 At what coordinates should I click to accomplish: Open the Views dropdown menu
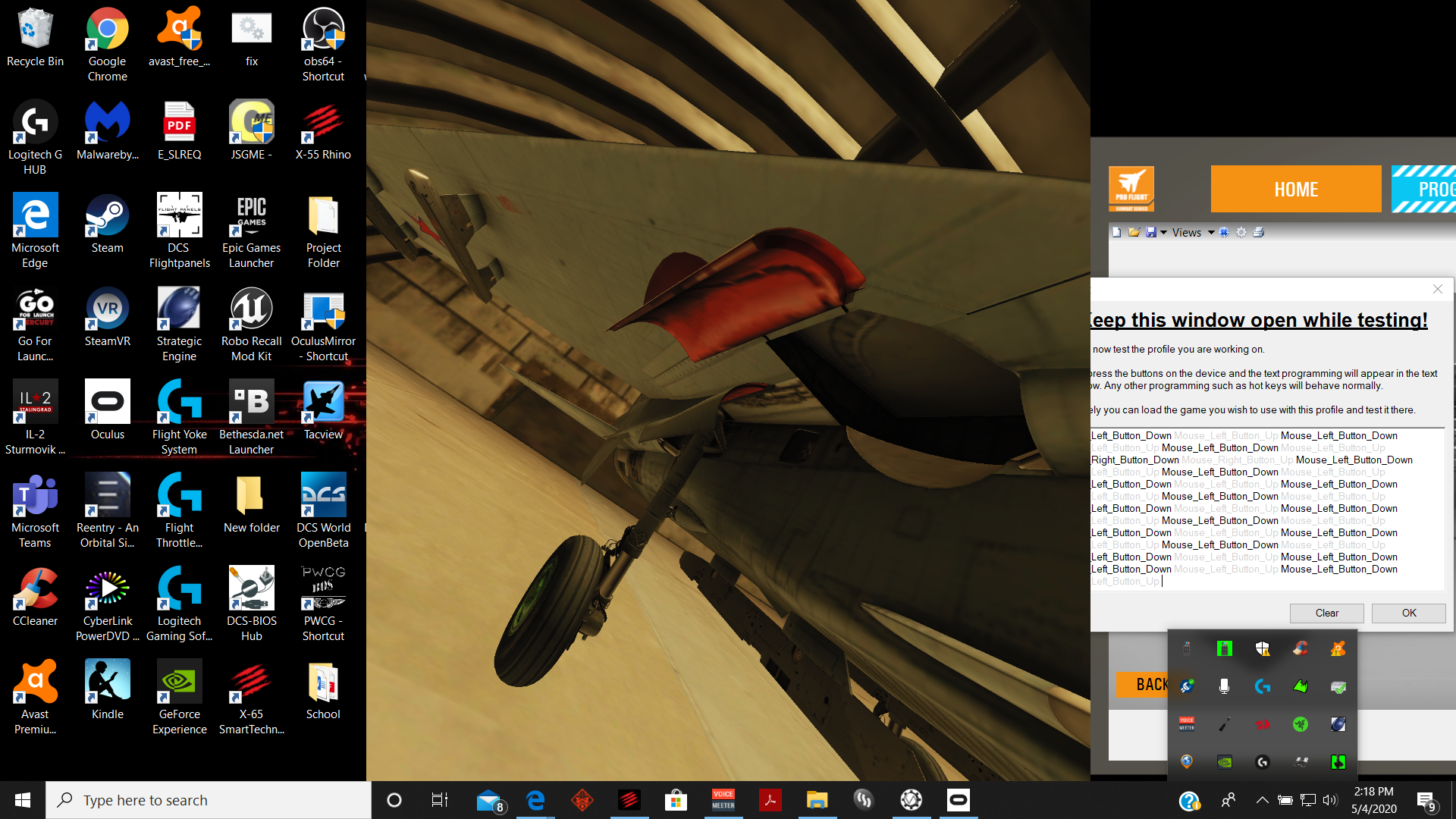[1193, 233]
